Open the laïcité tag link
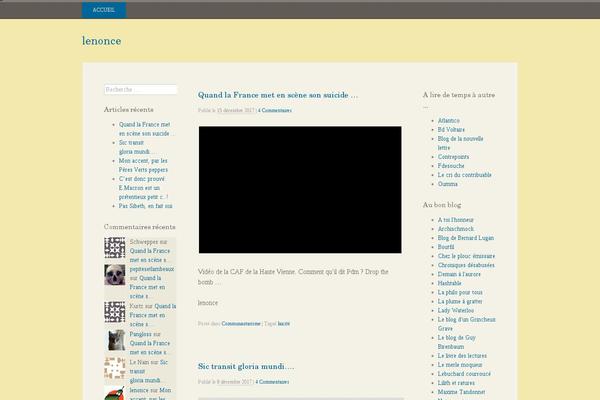The height and width of the screenshot is (400, 600). point(284,324)
